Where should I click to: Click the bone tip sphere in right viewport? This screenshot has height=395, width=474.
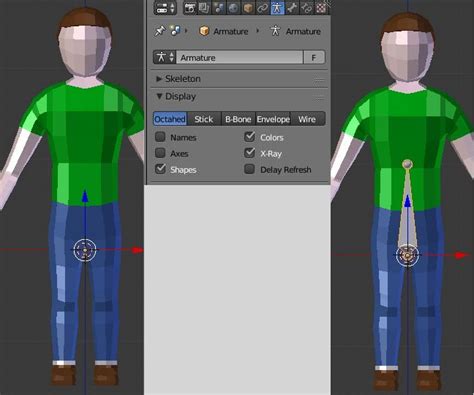click(407, 164)
